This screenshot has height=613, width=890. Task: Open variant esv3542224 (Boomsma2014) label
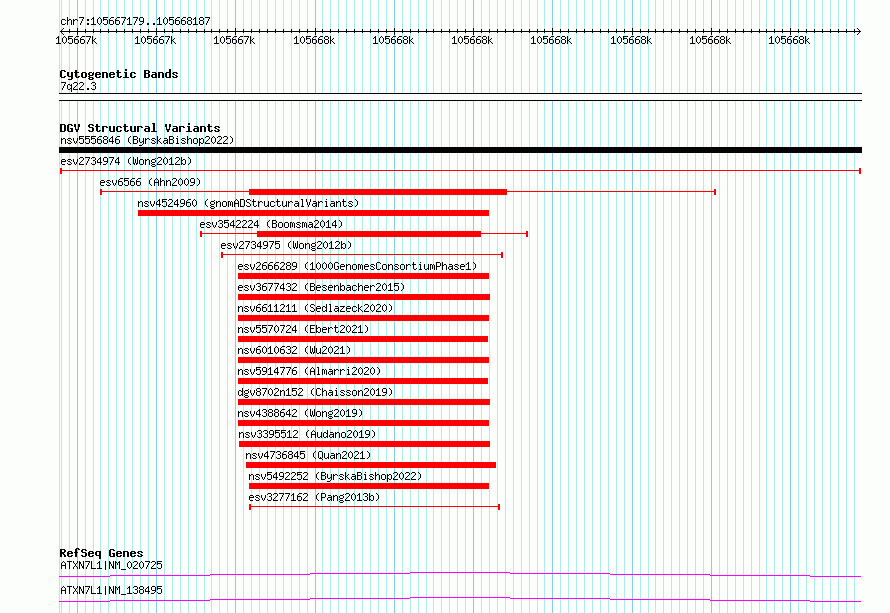271,224
